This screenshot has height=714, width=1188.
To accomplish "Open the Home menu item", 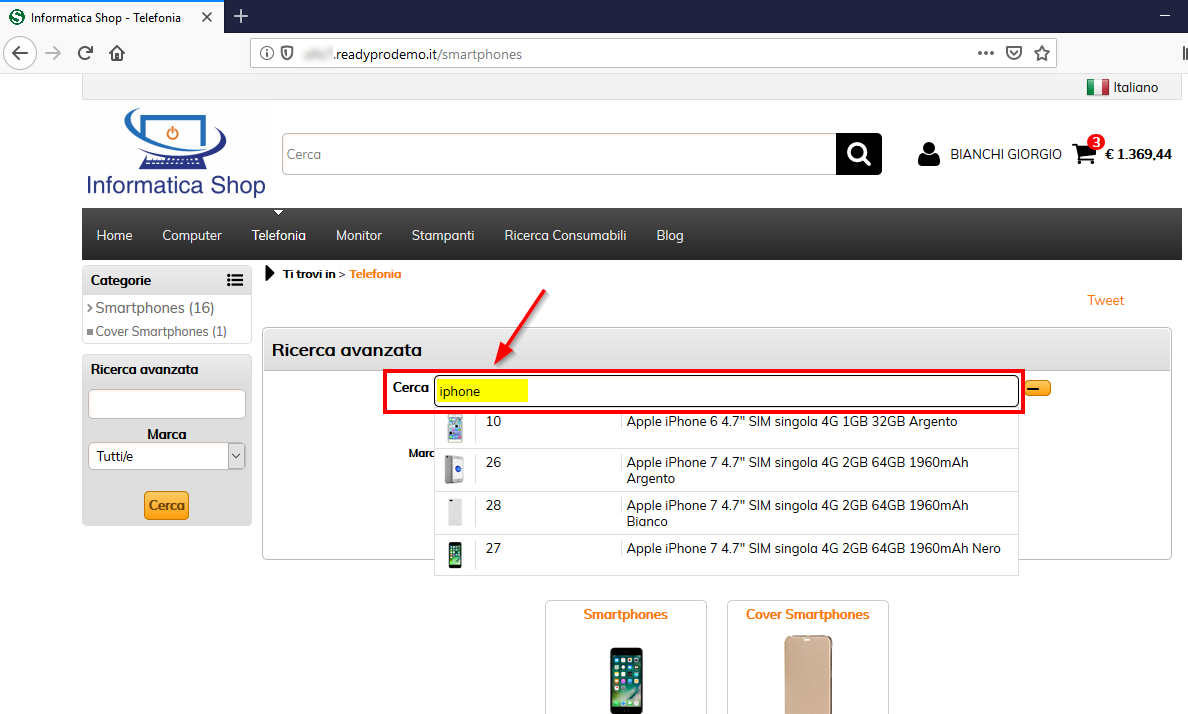I will pyautogui.click(x=114, y=236).
